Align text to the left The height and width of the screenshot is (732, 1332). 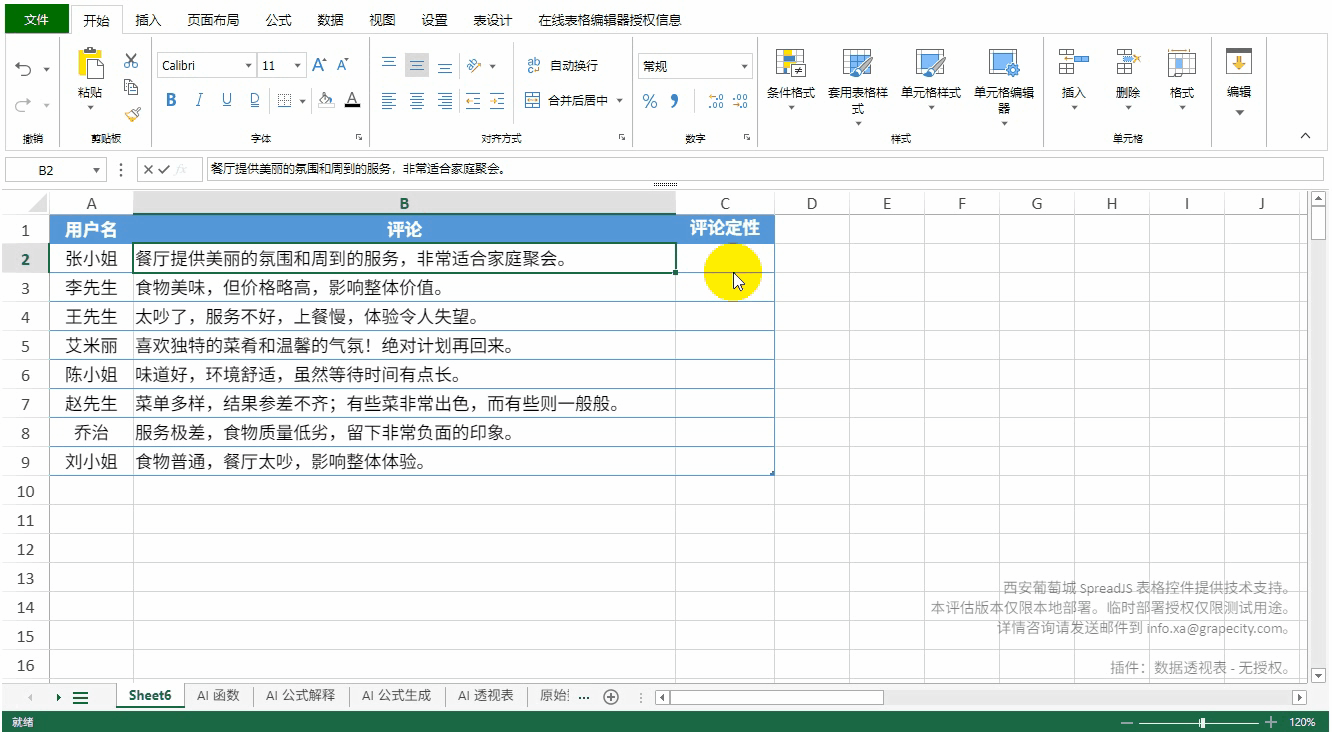(x=389, y=100)
